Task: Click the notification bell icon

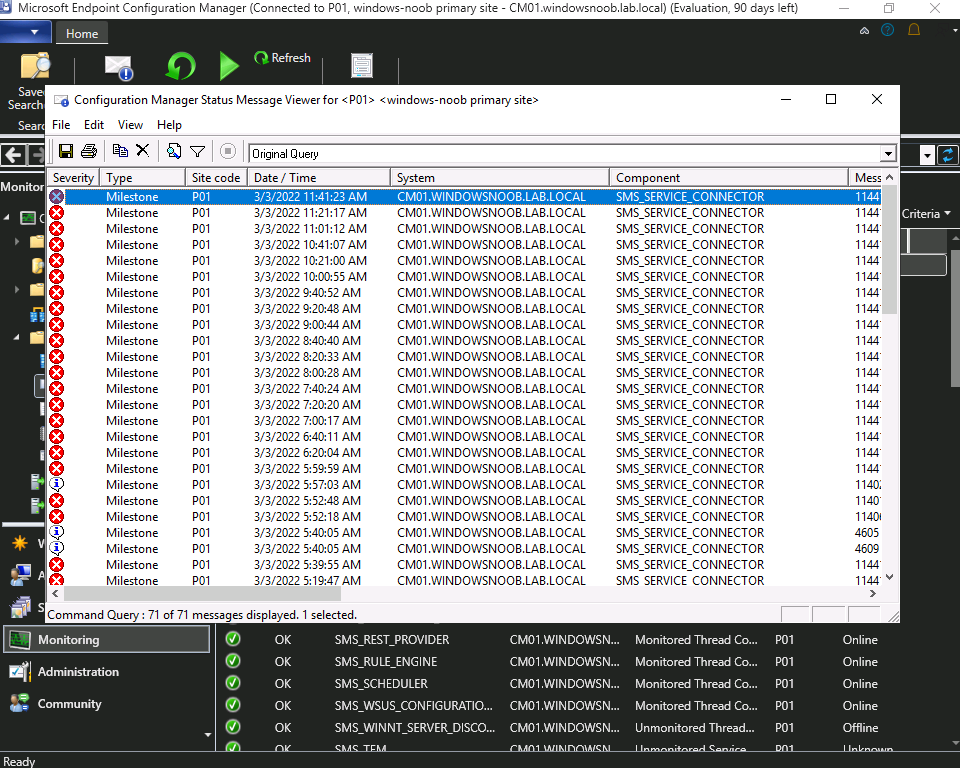Action: point(913,30)
